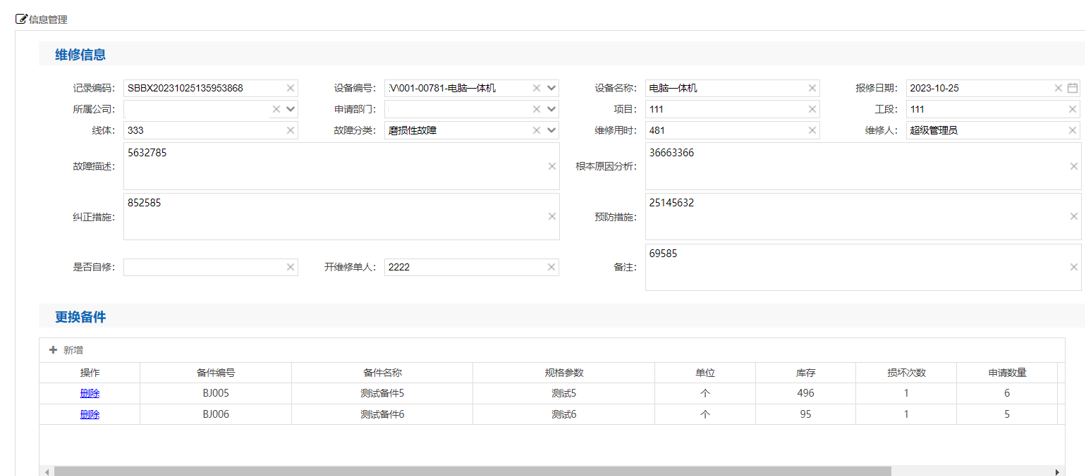This screenshot has width=1085, height=476.
Task: Click the 申请数量 column header
Action: pos(1007,372)
